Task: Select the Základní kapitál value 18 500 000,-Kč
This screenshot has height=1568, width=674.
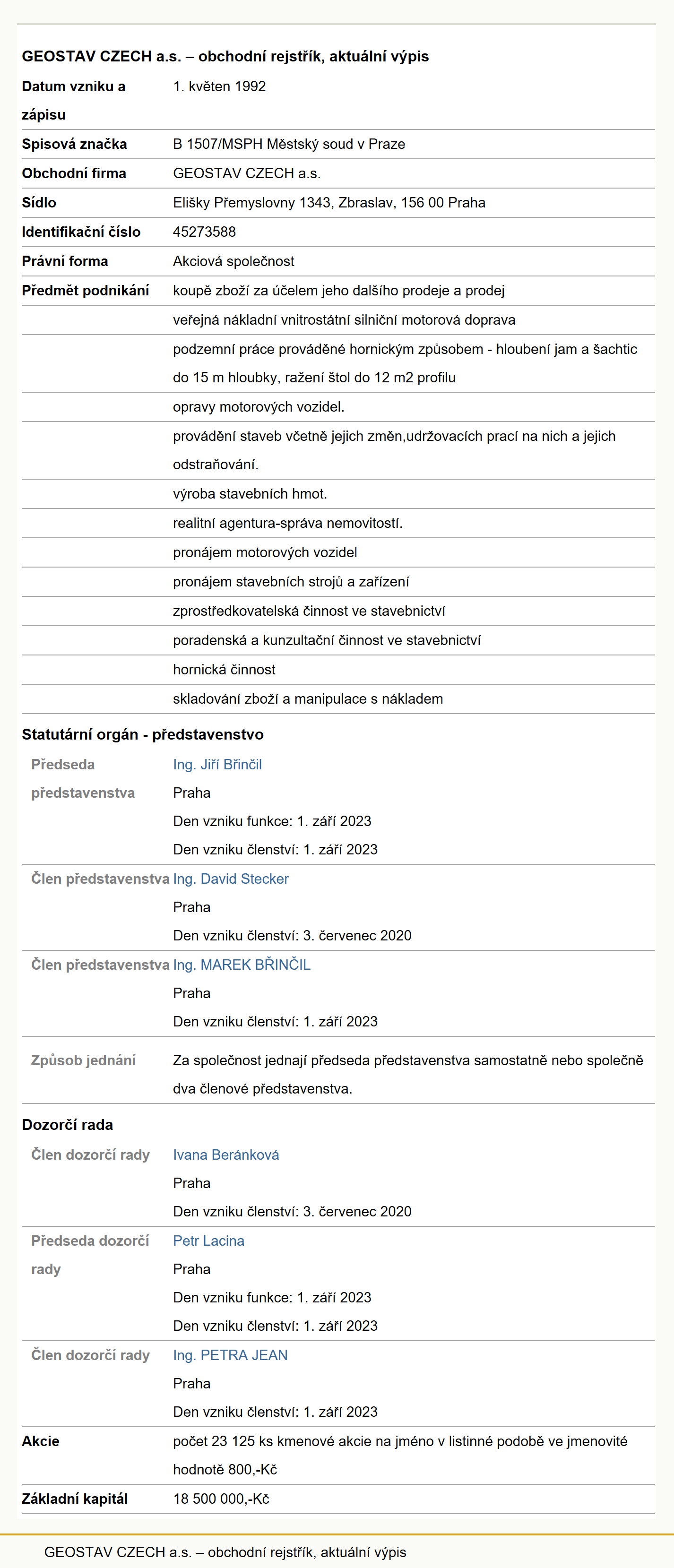Action: [221, 1499]
